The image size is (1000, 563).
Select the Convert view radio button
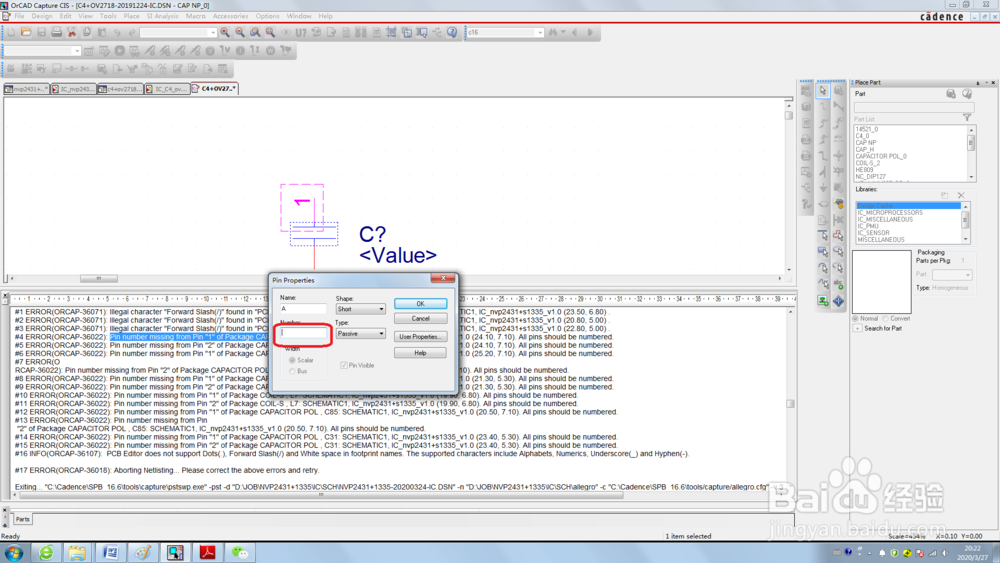click(886, 318)
